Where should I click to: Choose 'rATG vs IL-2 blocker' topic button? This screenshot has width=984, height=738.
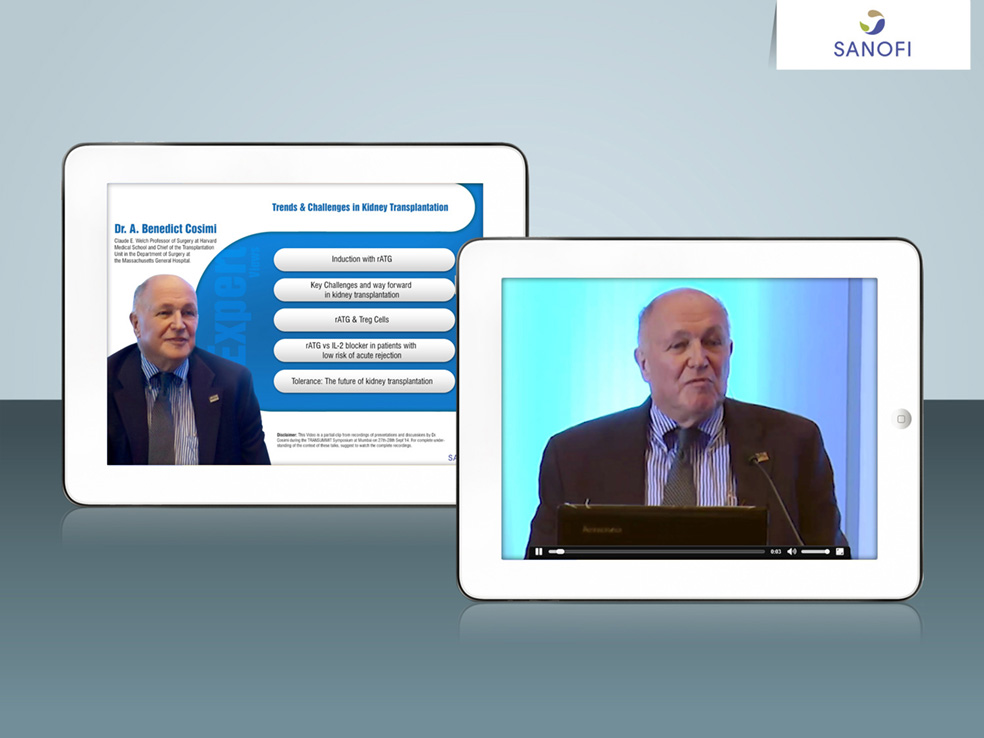click(364, 350)
